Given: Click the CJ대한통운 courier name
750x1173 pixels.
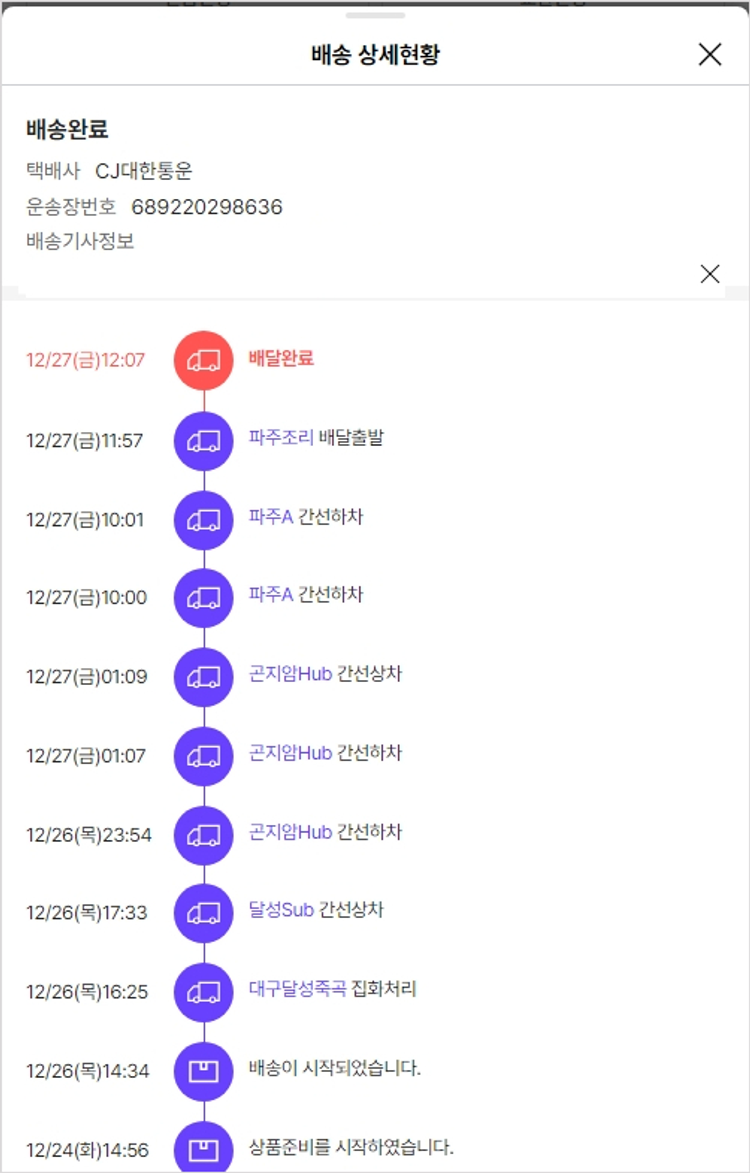Looking at the screenshot, I should pyautogui.click(x=144, y=171).
